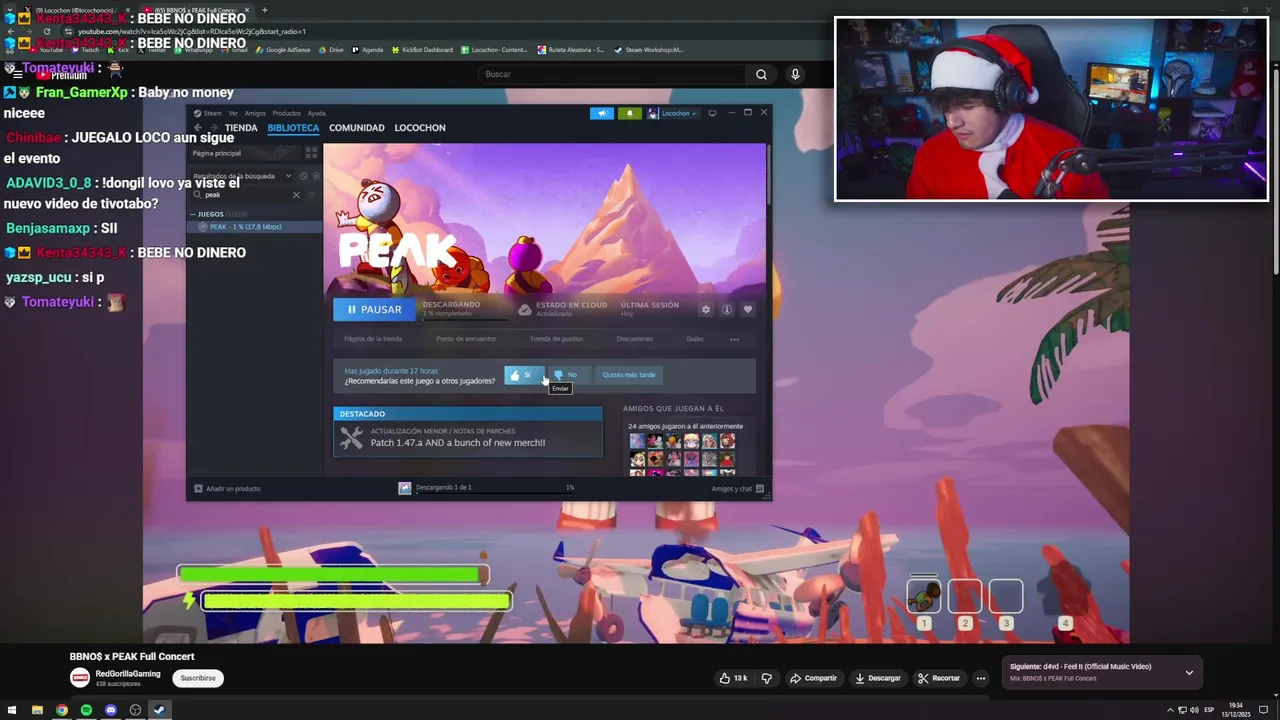
Task: Open PEAK game info icon
Action: [x=727, y=310]
